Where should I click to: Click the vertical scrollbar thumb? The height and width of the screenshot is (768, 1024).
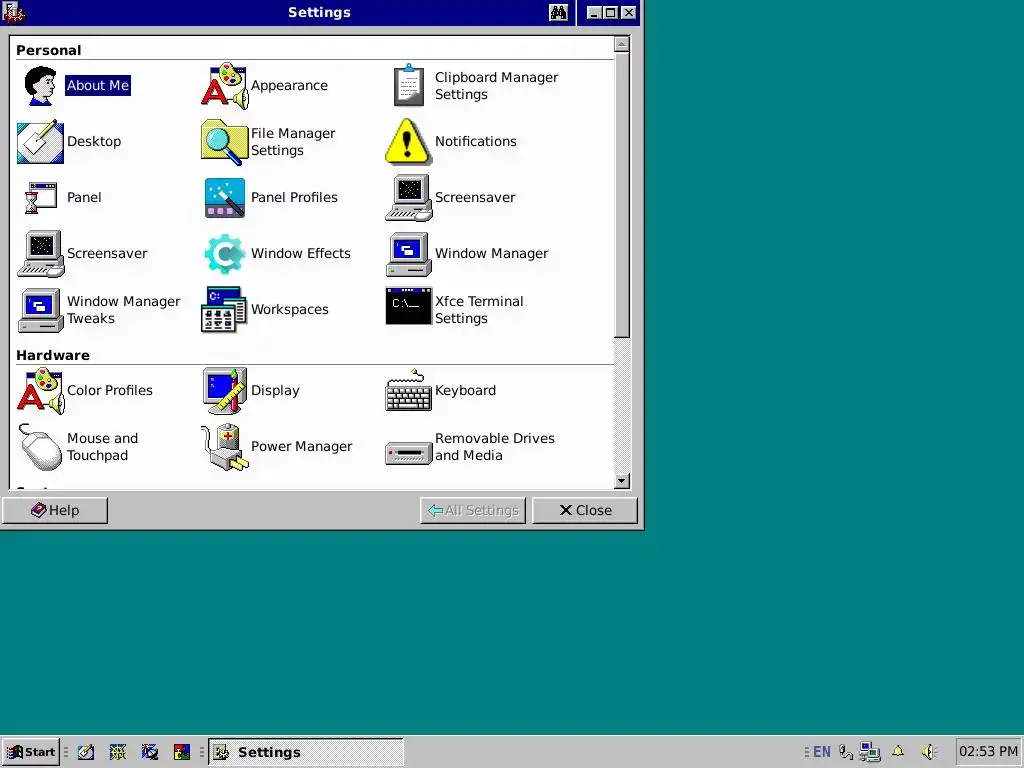tap(622, 195)
